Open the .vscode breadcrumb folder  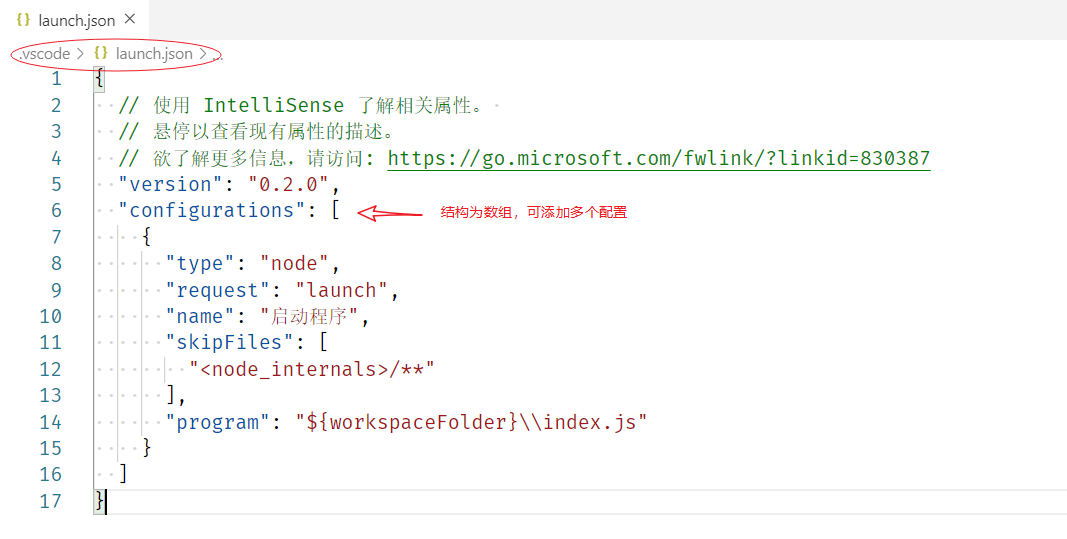tap(44, 53)
